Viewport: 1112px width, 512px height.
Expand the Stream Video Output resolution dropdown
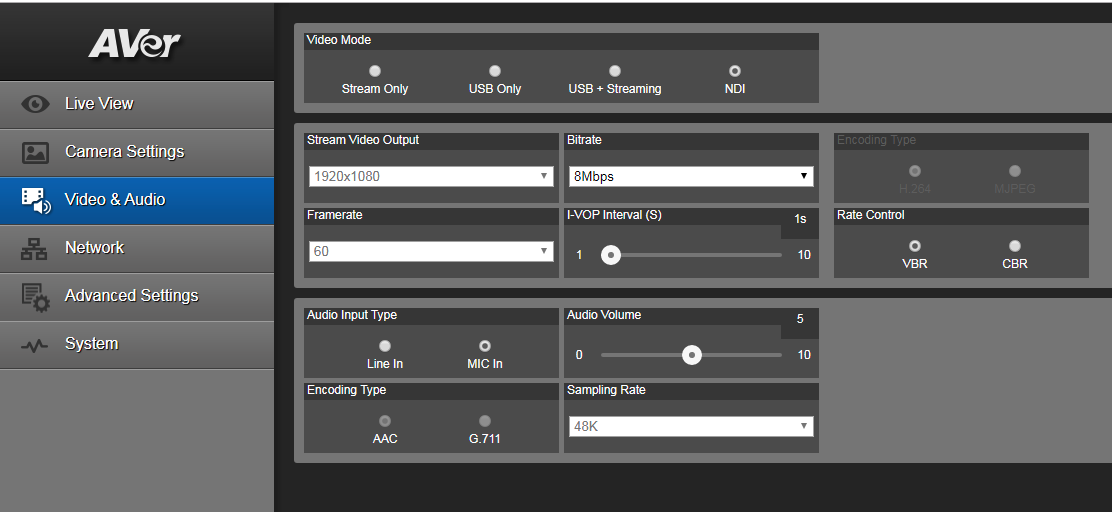tap(431, 176)
